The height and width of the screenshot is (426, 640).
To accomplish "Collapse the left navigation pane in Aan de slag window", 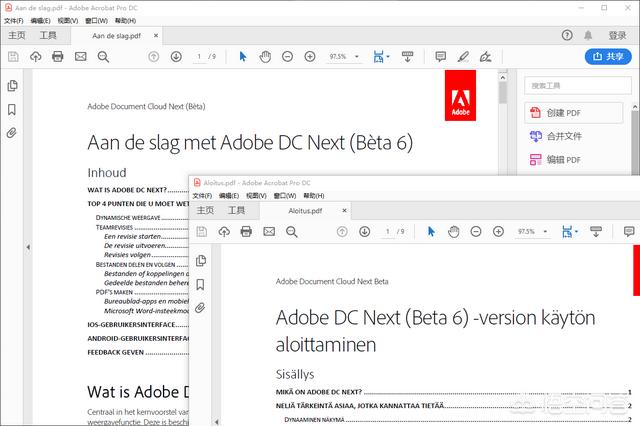I will (28, 247).
